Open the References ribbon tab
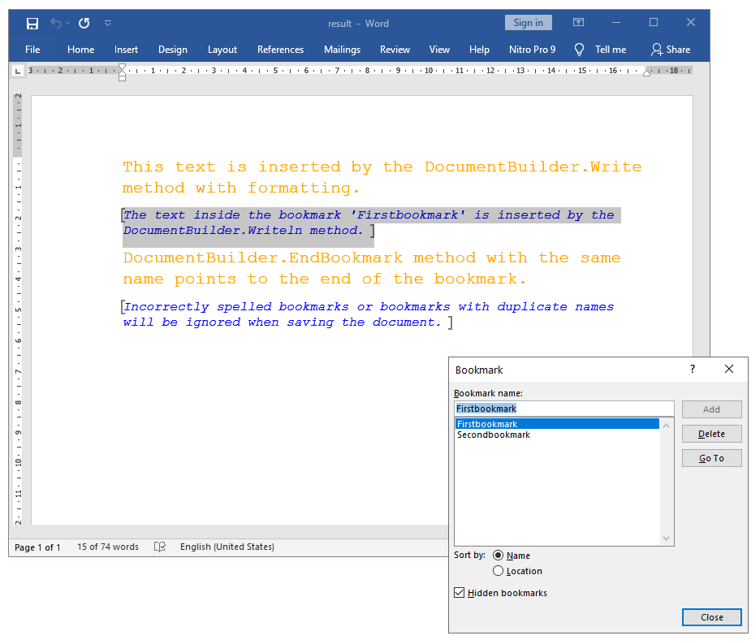This screenshot has width=756, height=643. pos(280,49)
